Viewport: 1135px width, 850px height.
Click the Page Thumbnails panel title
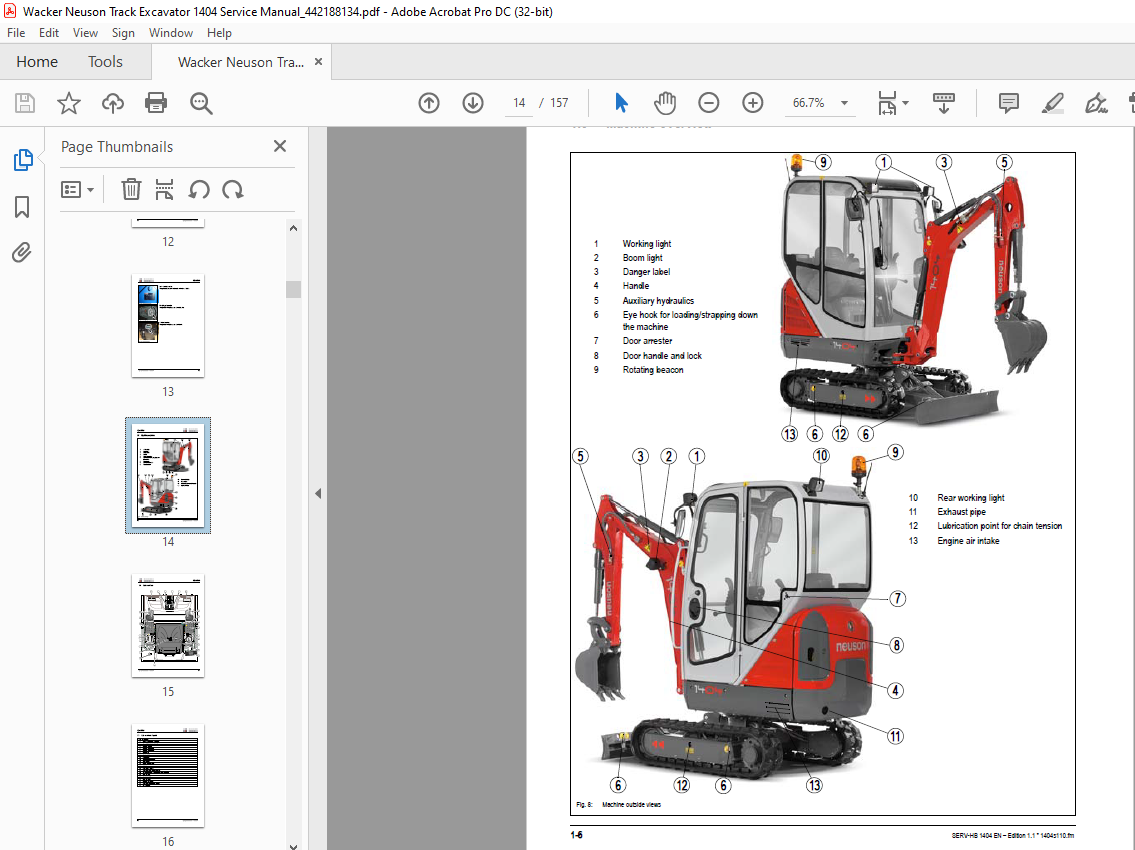[117, 146]
